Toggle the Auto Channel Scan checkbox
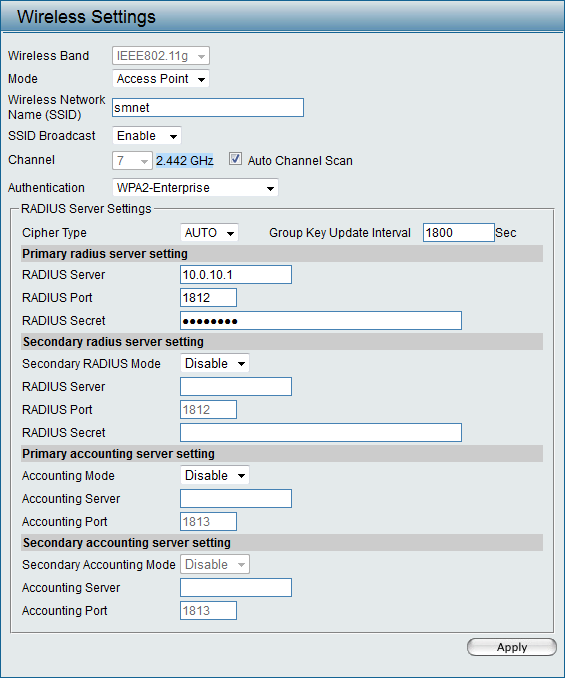This screenshot has height=678, width=565. [235, 159]
